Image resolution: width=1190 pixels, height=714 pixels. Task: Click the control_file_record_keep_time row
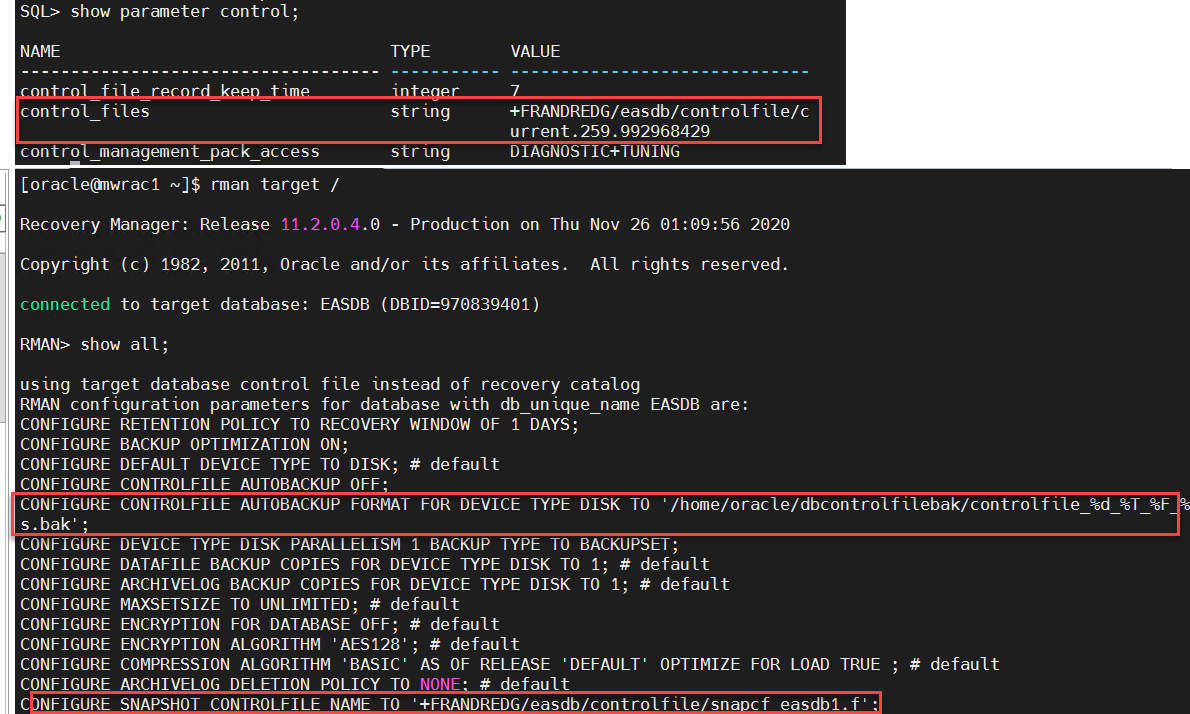[x=270, y=91]
